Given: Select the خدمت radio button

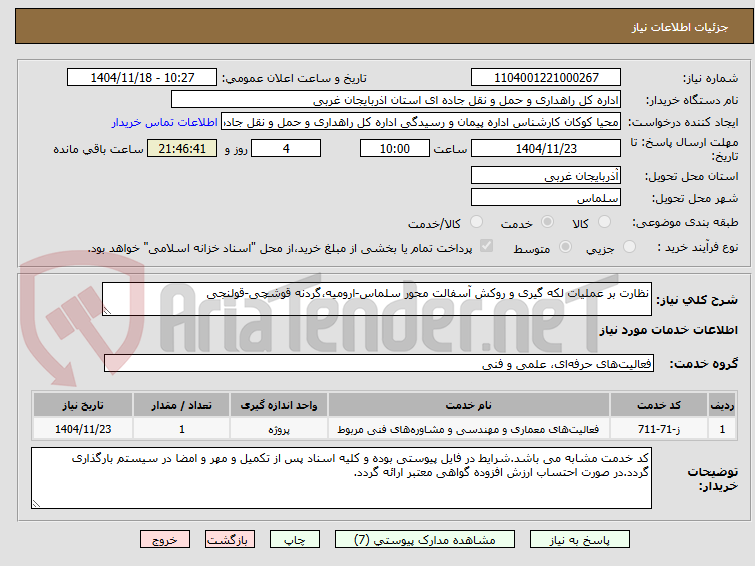Looking at the screenshot, I should (x=547, y=222).
